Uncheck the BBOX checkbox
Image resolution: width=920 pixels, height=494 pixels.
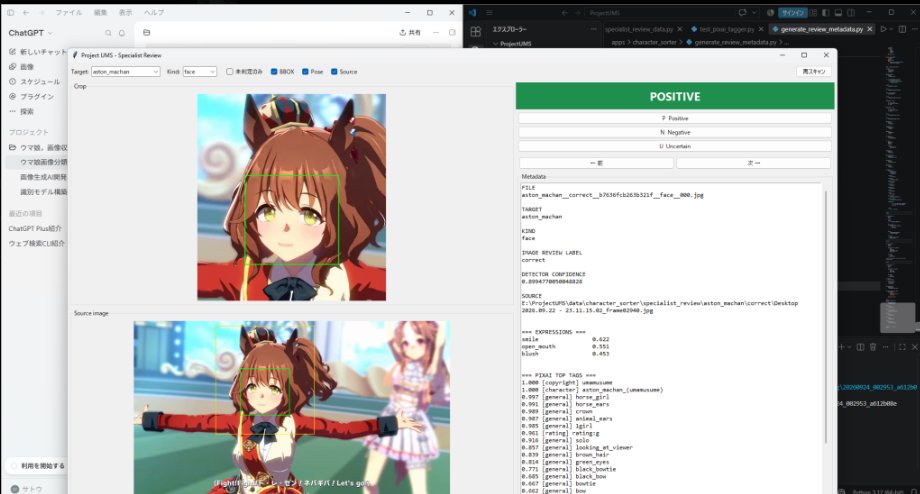[274, 72]
